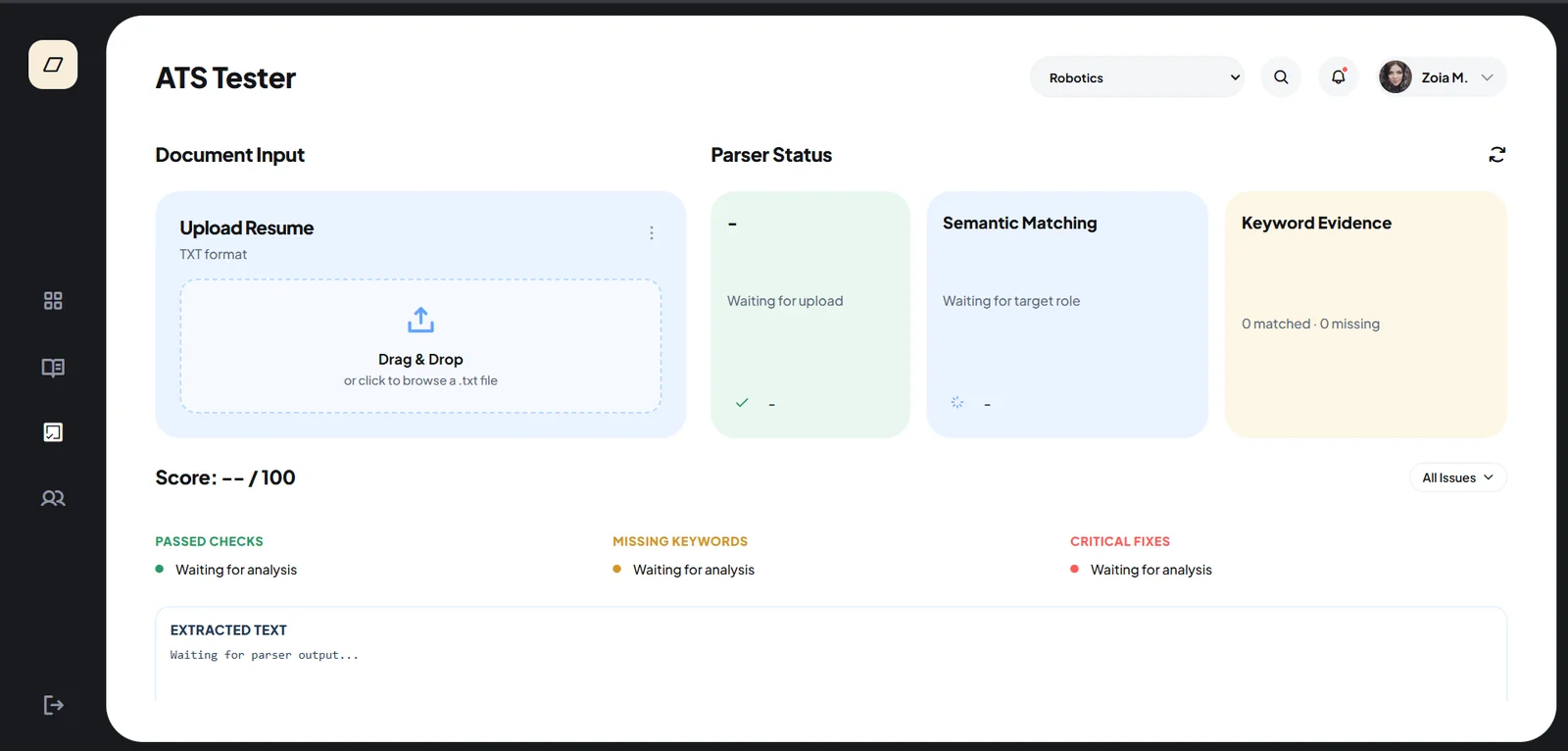Click Zoia M. profile avatar
The image size is (1568, 751).
pyautogui.click(x=1396, y=76)
